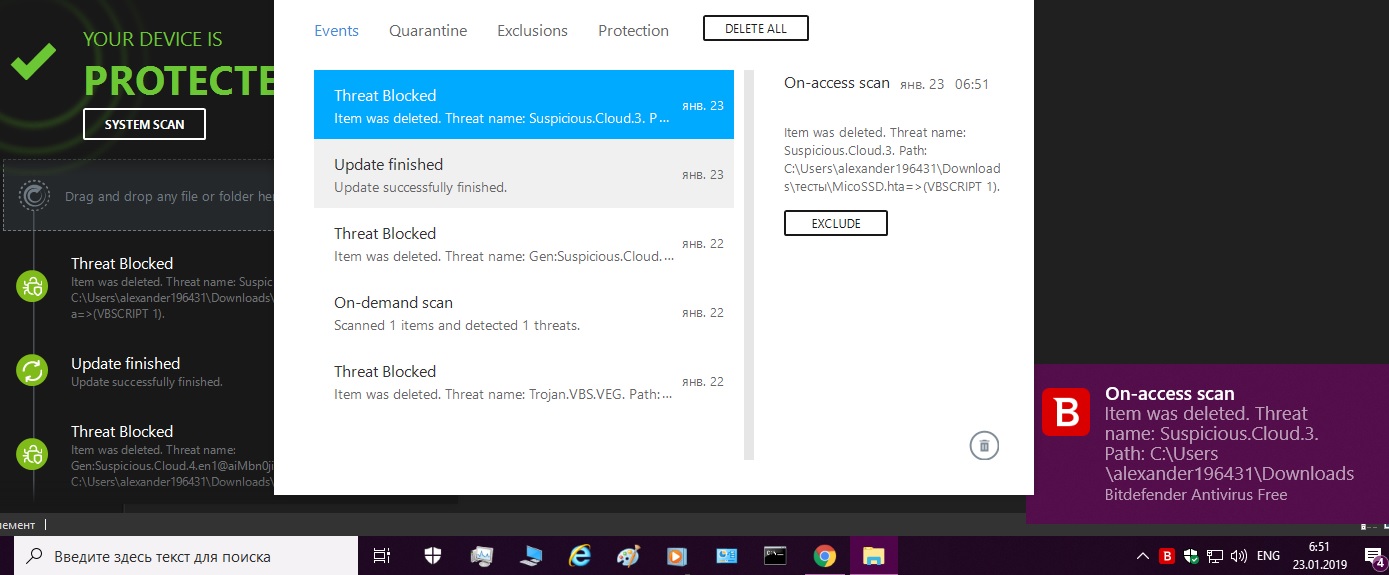Click the events list vertical scrollbar
Image resolution: width=1389 pixels, height=575 pixels.
[x=749, y=265]
